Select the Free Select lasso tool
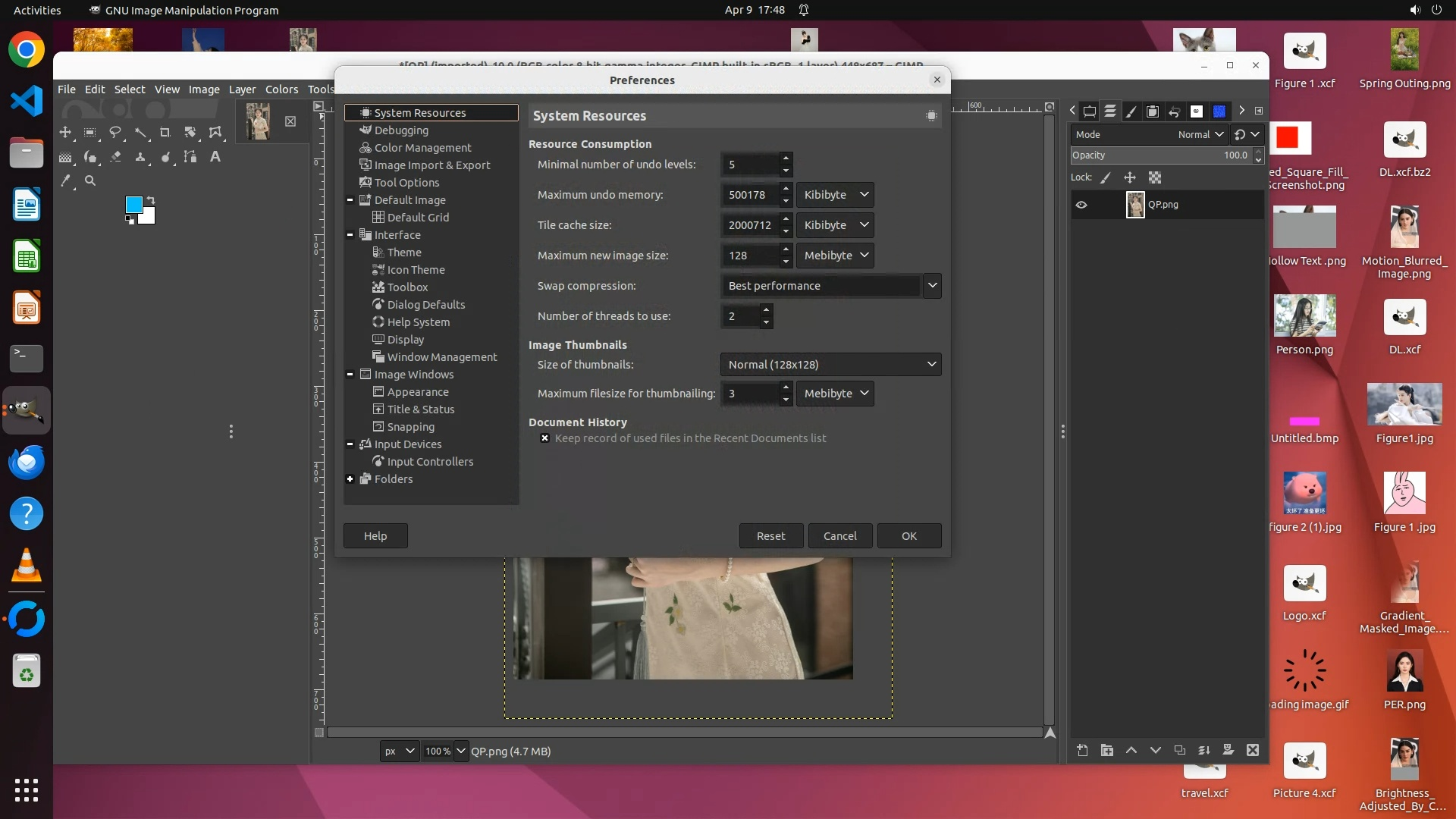 (115, 132)
